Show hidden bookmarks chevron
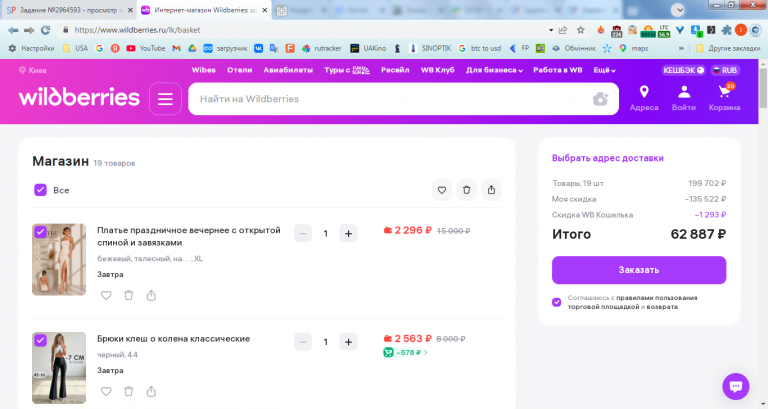The image size is (768, 409). click(681, 48)
